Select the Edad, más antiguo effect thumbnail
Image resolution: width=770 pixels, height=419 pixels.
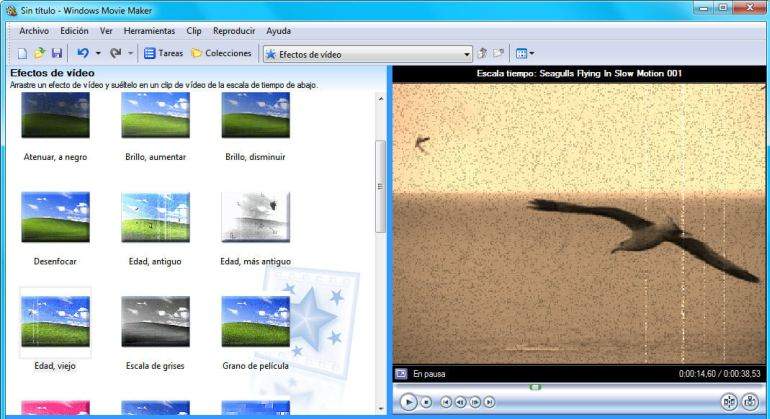[255, 217]
